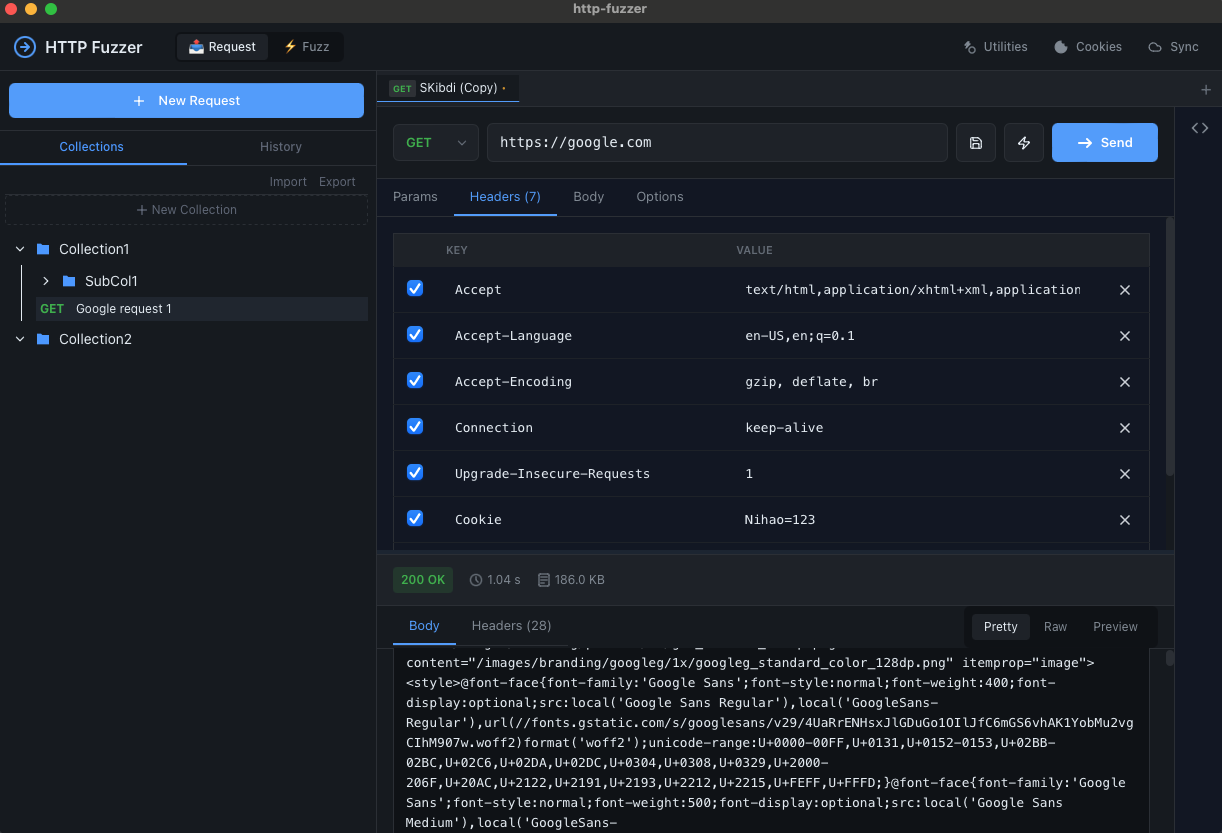1222x833 pixels.
Task: Open the History tab
Action: point(280,147)
